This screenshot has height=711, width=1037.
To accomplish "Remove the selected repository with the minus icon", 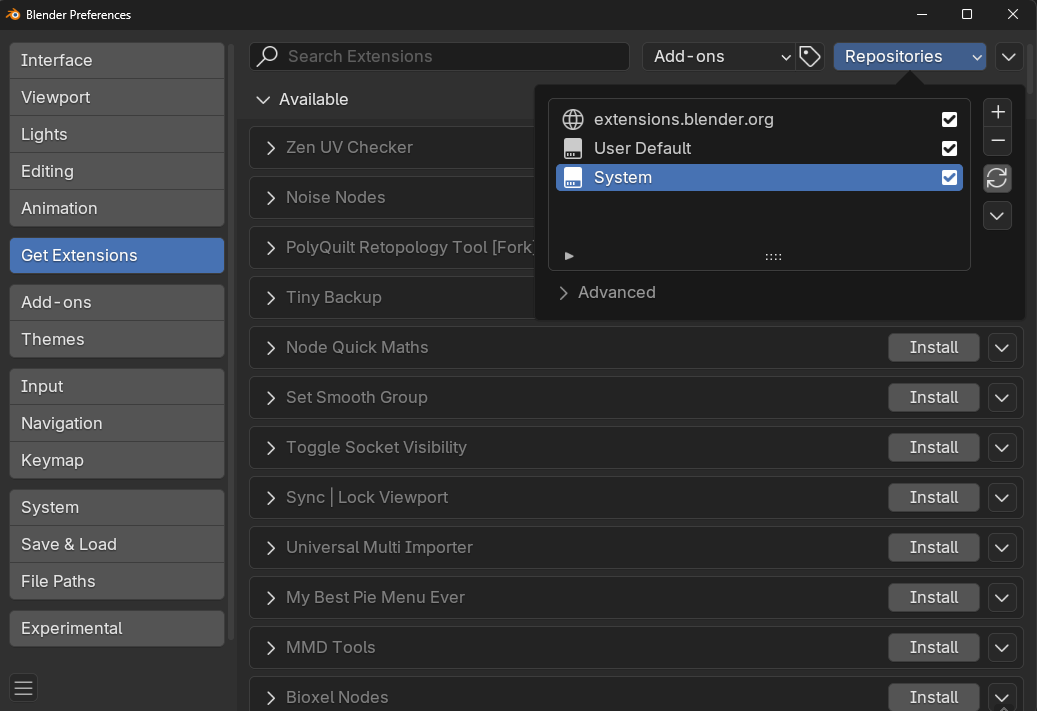I will click(x=997, y=140).
